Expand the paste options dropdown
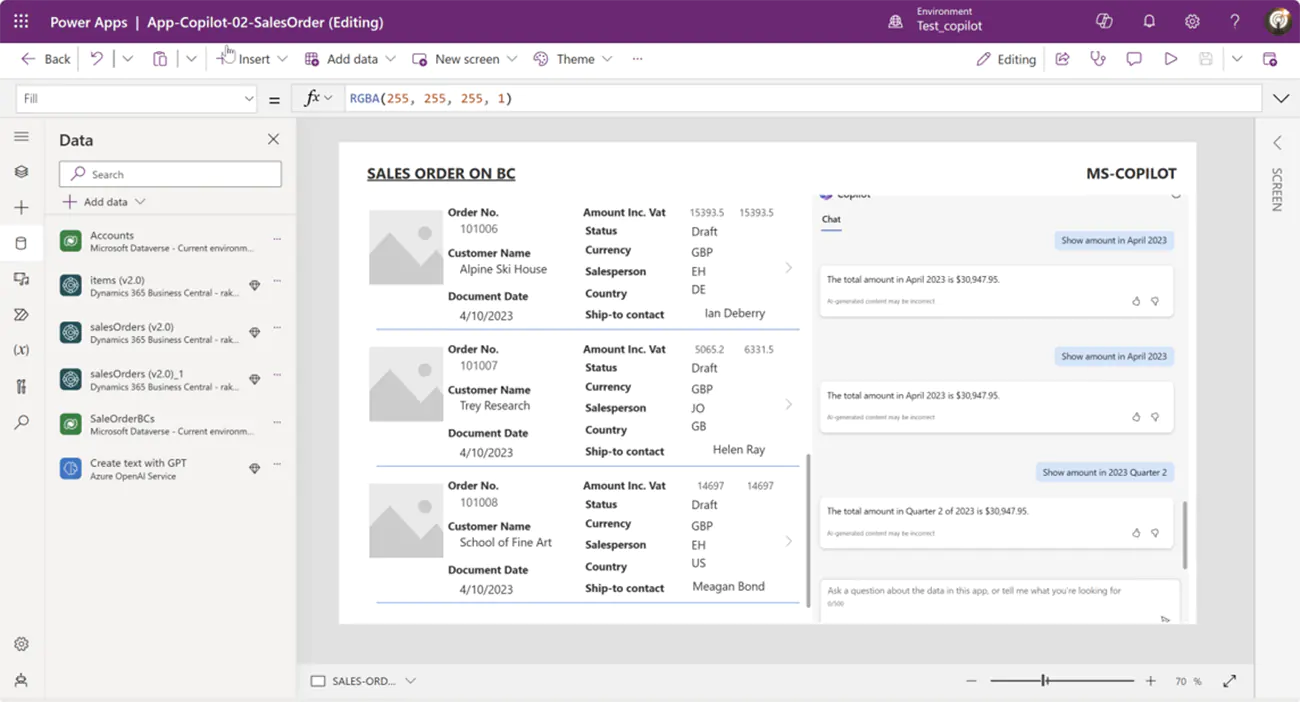This screenshot has width=1300, height=702. pyautogui.click(x=190, y=59)
